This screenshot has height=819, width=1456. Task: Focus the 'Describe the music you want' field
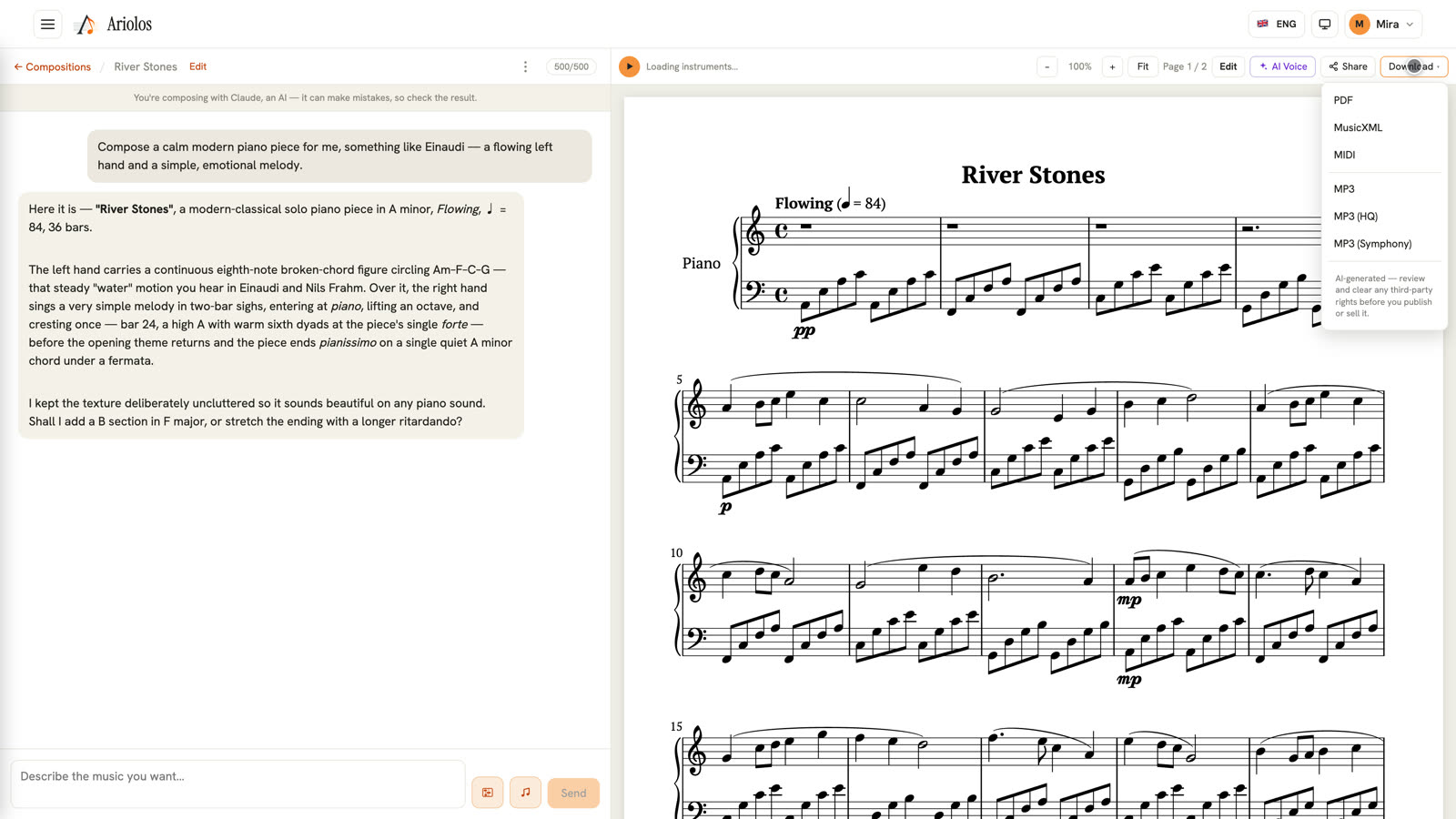click(238, 784)
